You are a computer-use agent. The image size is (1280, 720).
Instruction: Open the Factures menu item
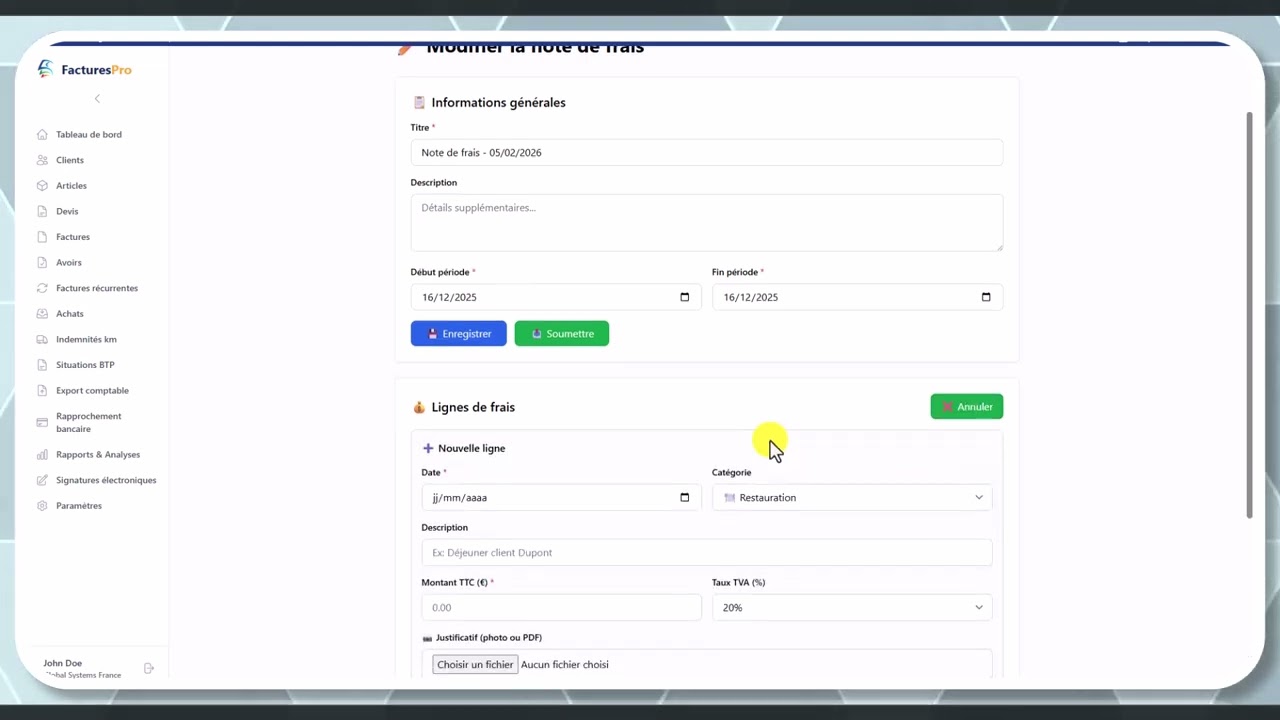[x=73, y=237]
